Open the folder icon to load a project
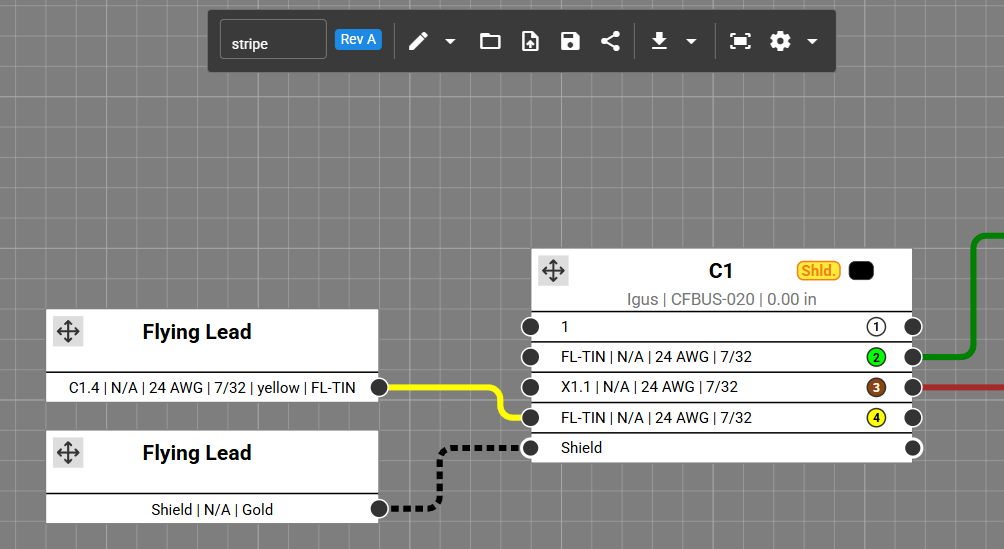Image resolution: width=1004 pixels, height=549 pixels. (490, 41)
